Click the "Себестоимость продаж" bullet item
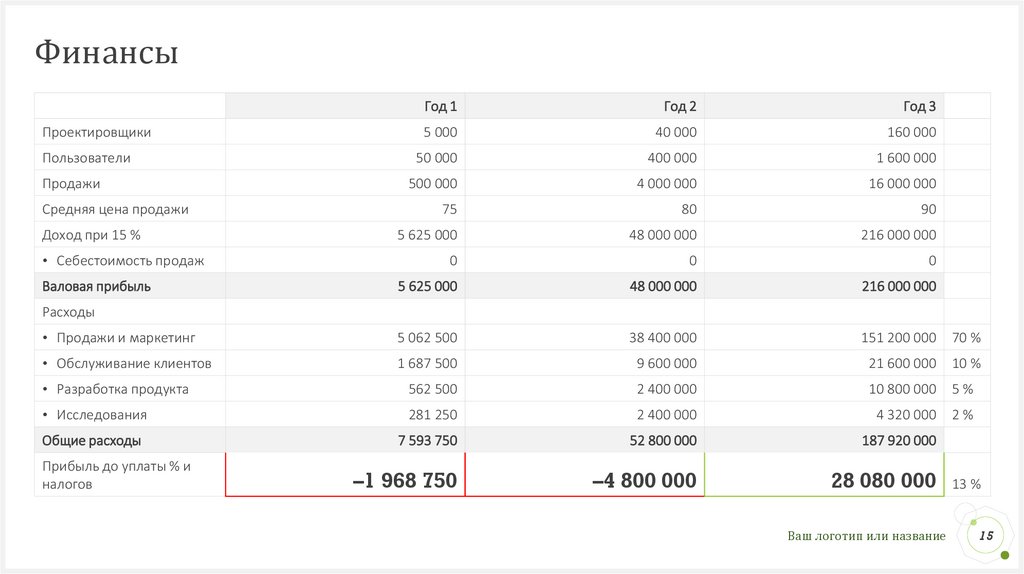This screenshot has height=574, width=1024. click(x=130, y=260)
